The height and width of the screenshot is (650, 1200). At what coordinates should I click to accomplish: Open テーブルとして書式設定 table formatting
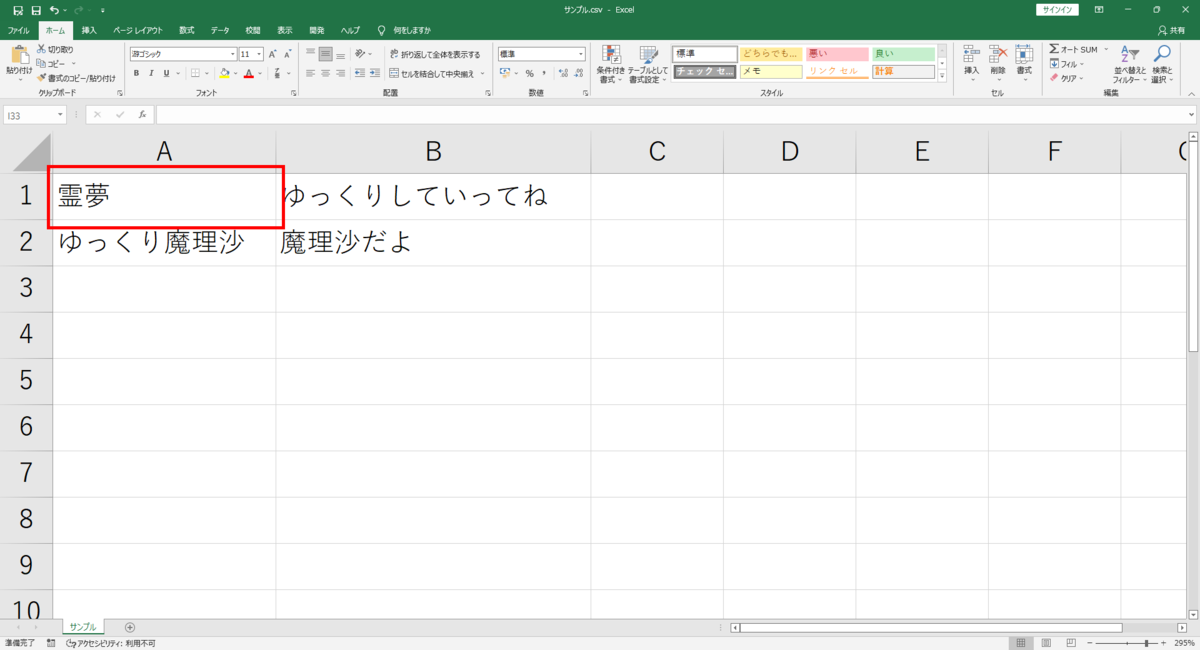(x=648, y=63)
